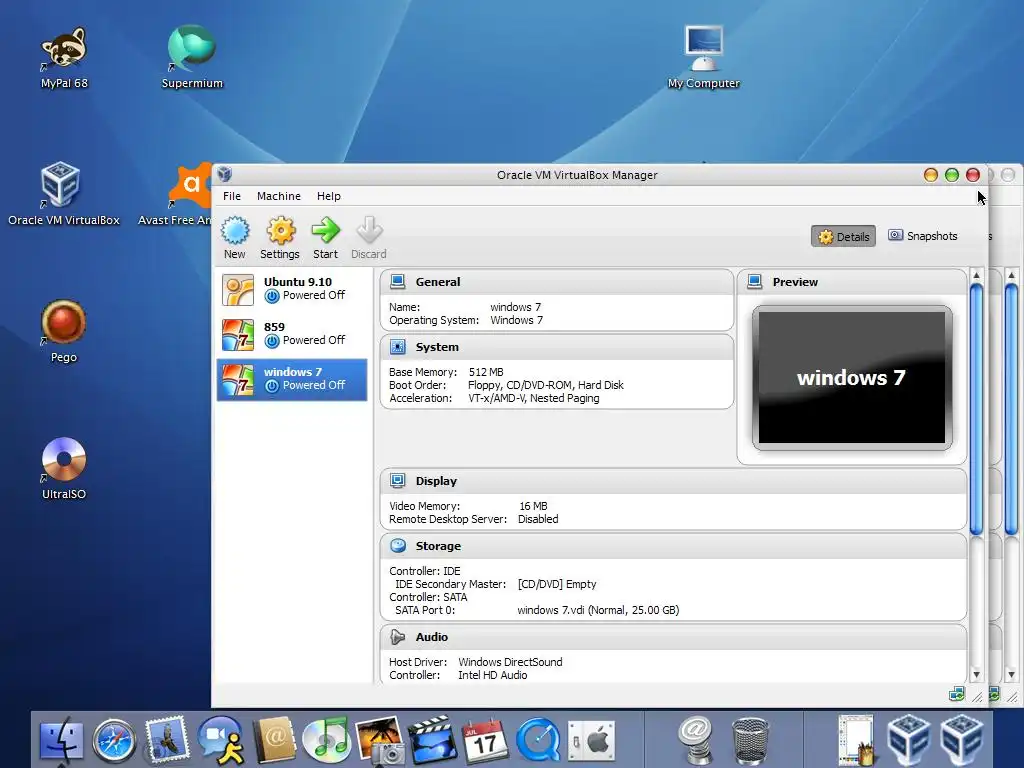1024x768 pixels.
Task: Click the Preview section monitor icon
Action: point(754,281)
